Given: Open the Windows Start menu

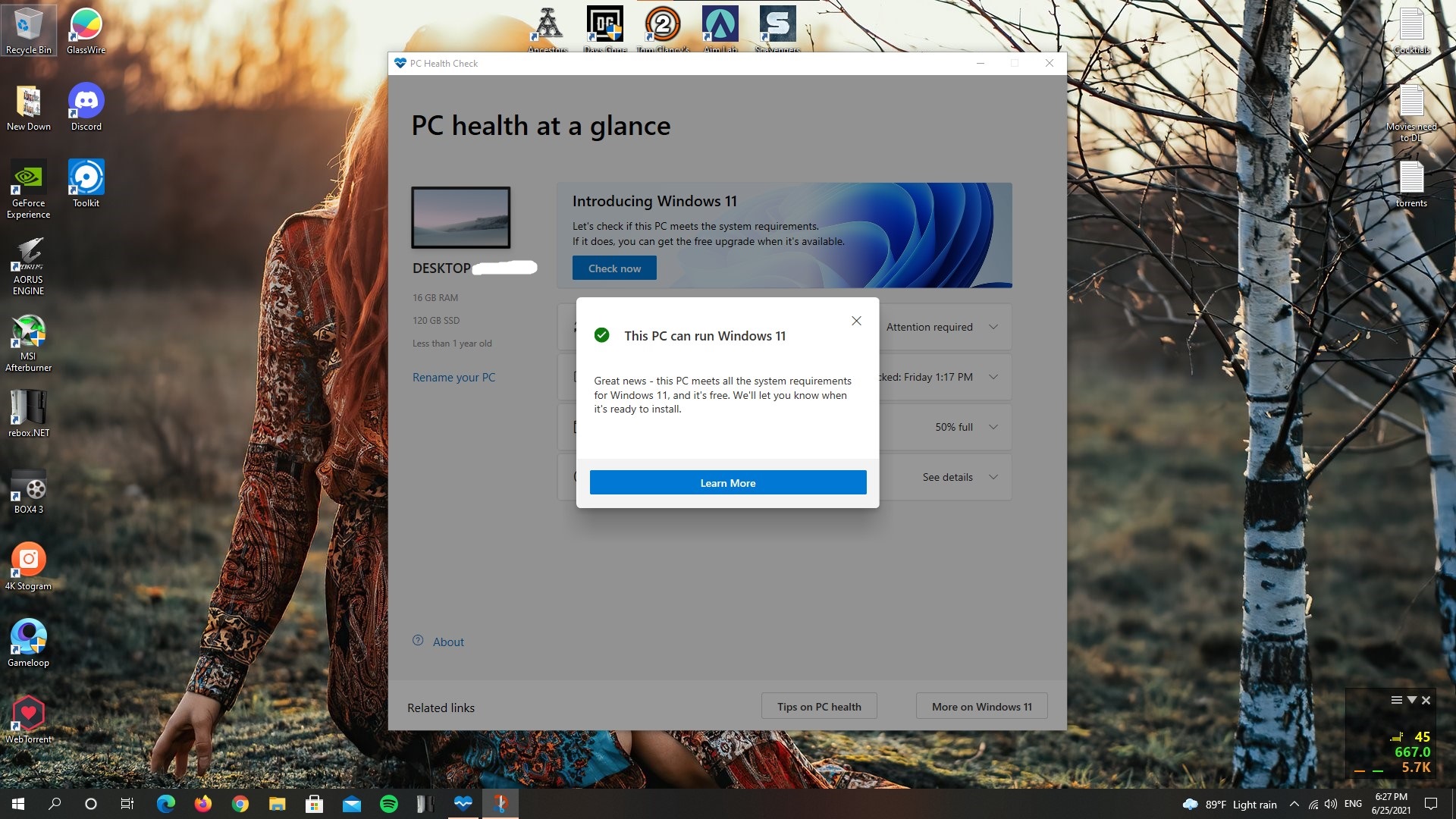Looking at the screenshot, I should click(x=18, y=804).
